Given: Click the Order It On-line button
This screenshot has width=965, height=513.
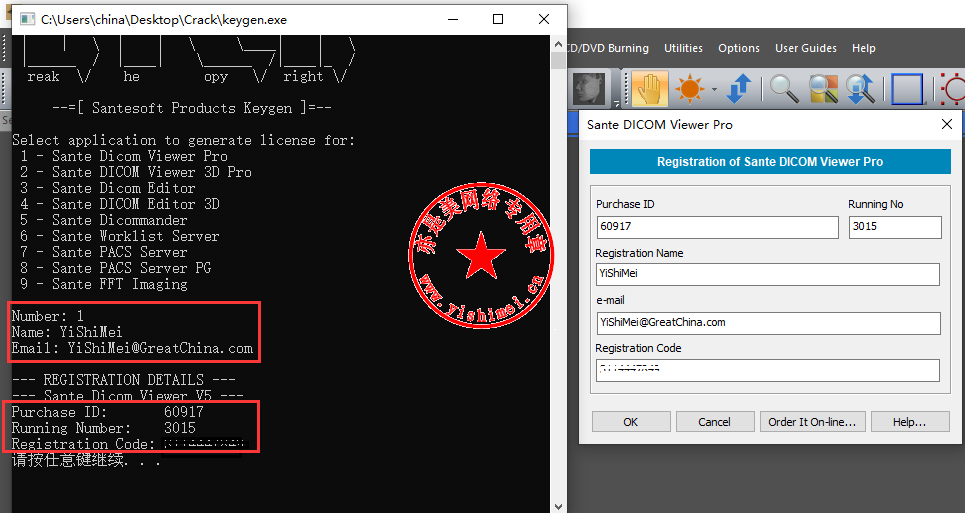Looking at the screenshot, I should pos(812,422).
